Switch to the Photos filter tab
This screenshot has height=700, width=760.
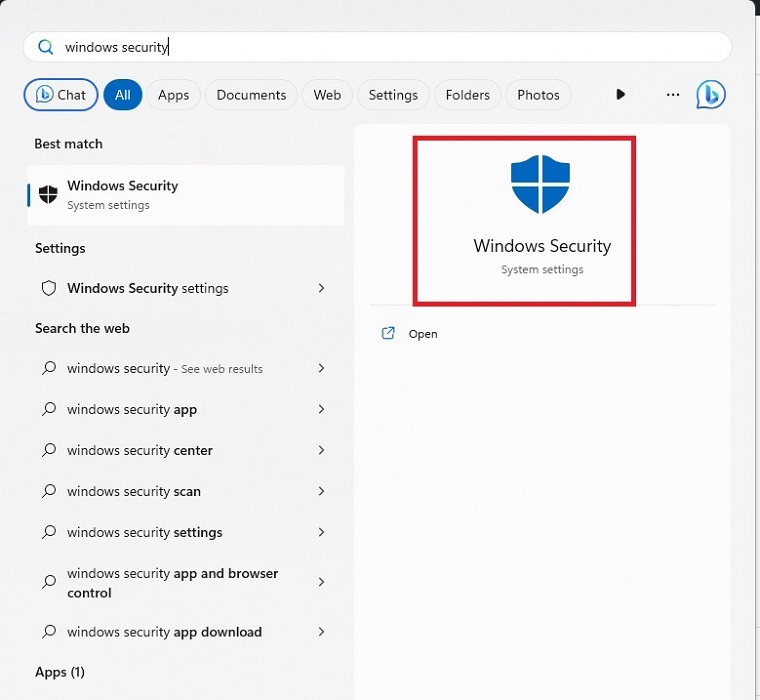click(538, 95)
